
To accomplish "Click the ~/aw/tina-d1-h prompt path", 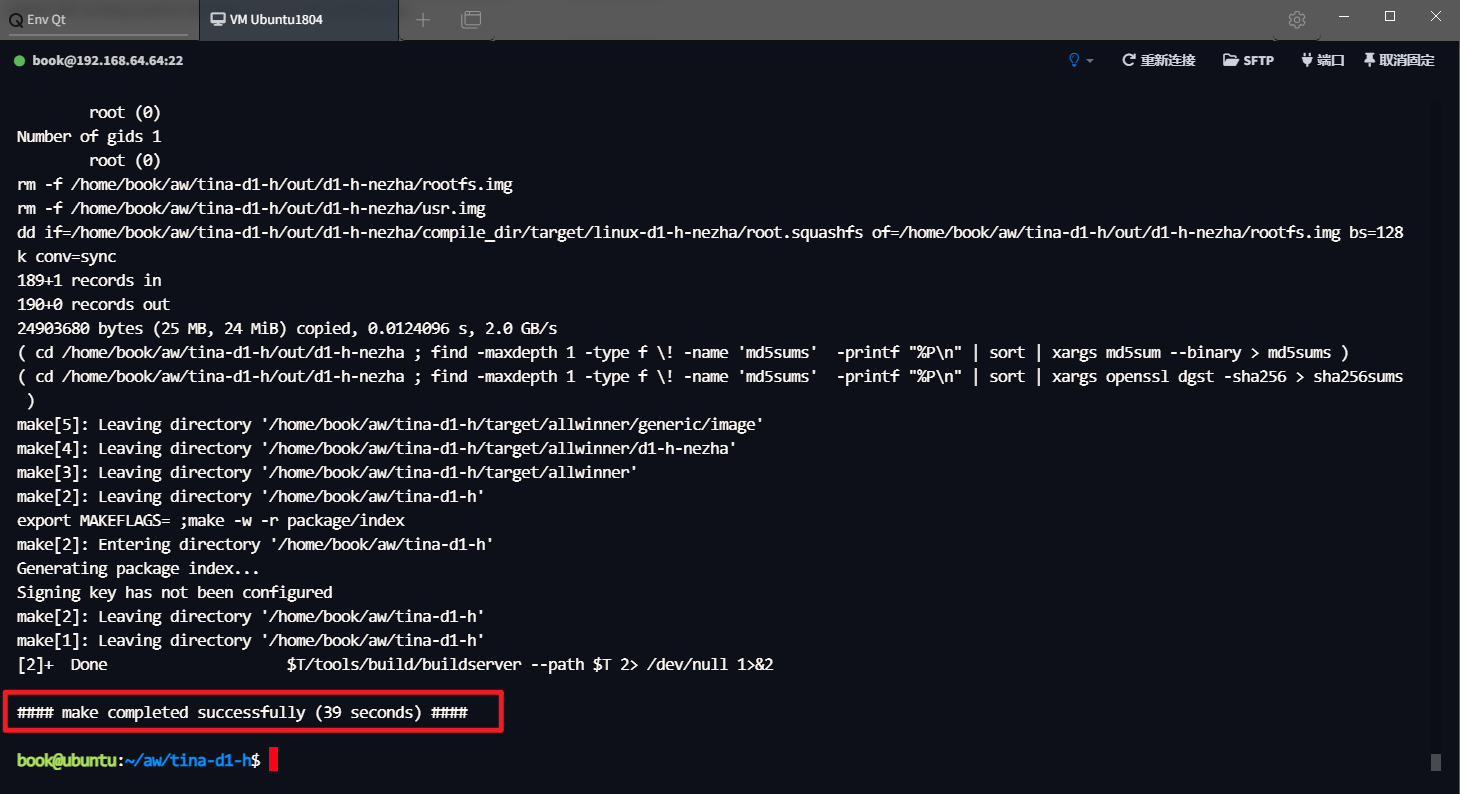I will pyautogui.click(x=187, y=761).
